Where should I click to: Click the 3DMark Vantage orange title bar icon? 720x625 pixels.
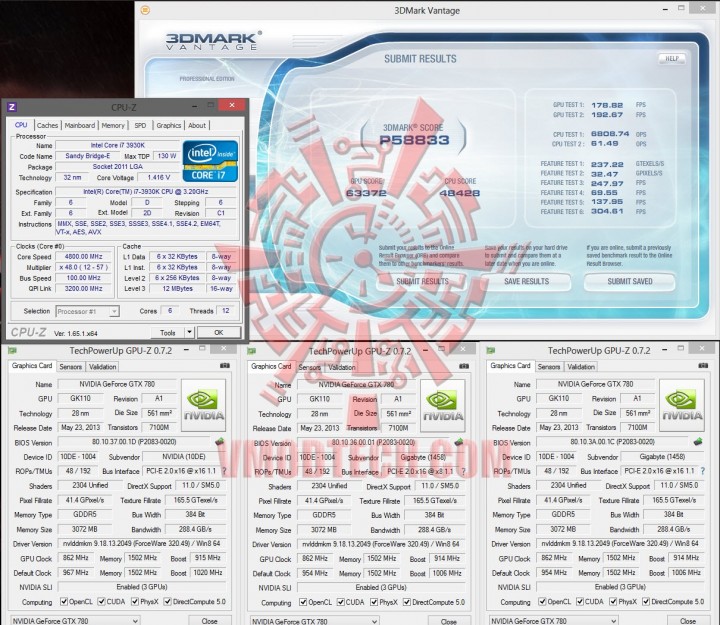pos(145,10)
